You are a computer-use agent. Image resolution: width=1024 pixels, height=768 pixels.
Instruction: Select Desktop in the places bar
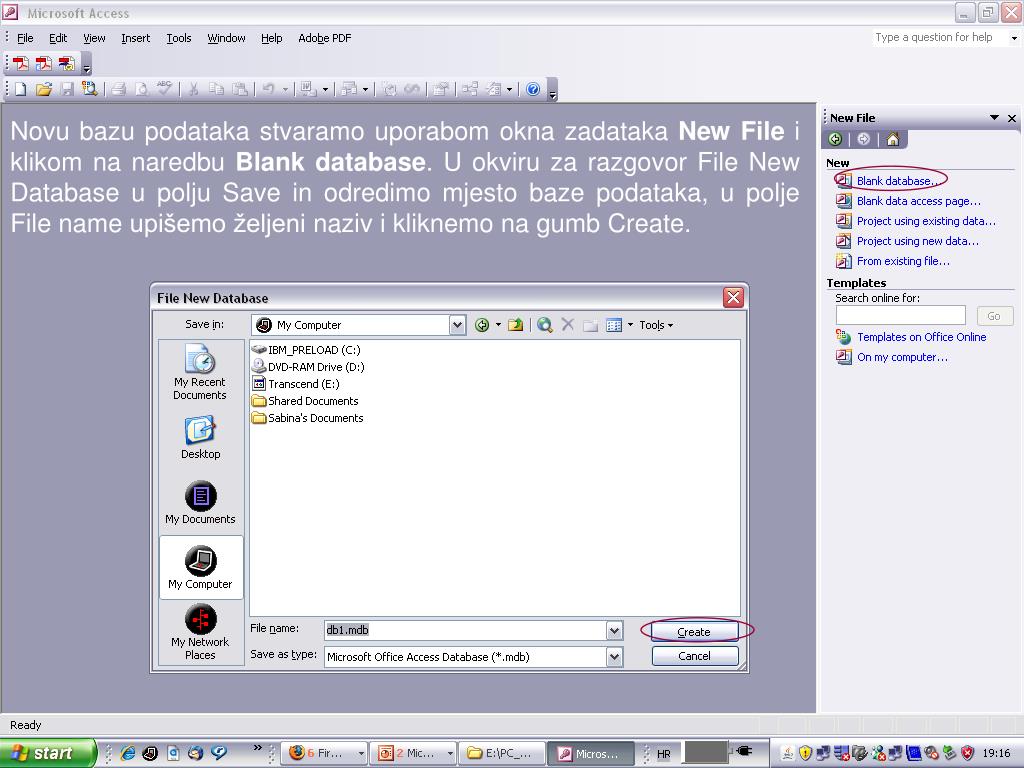coord(200,437)
